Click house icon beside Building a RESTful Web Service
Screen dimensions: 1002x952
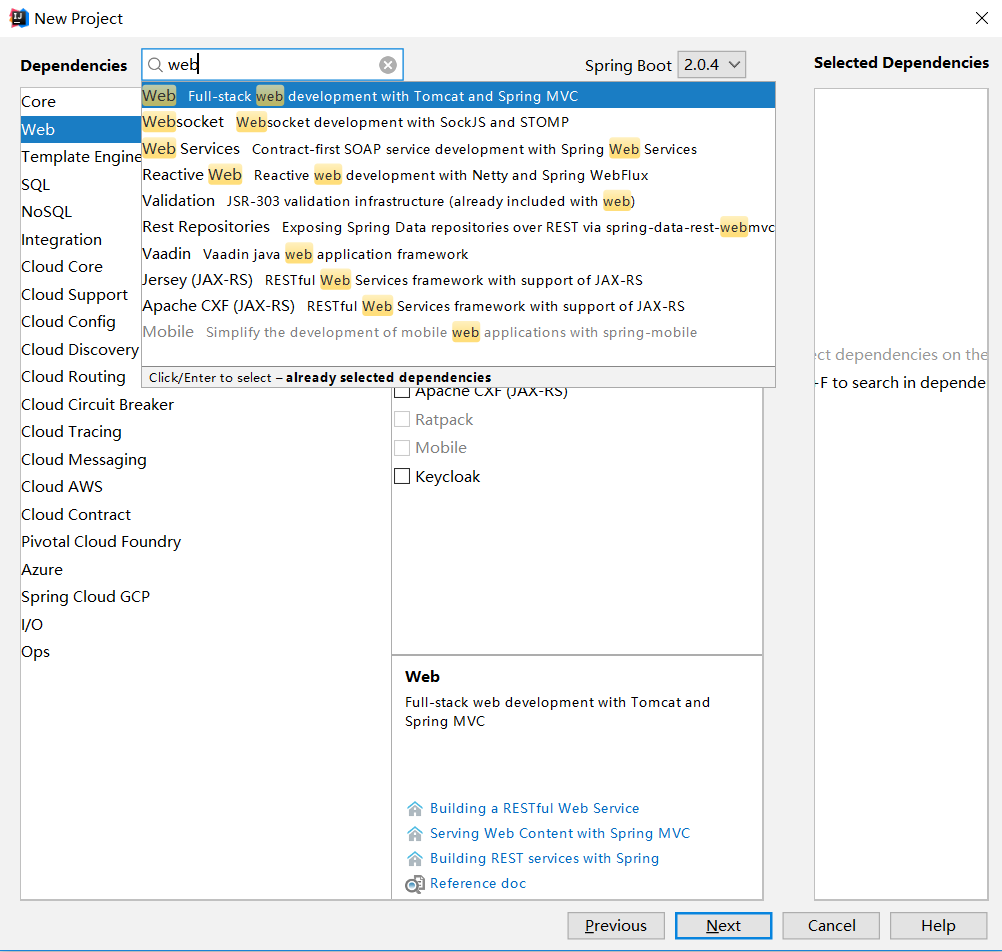(415, 809)
